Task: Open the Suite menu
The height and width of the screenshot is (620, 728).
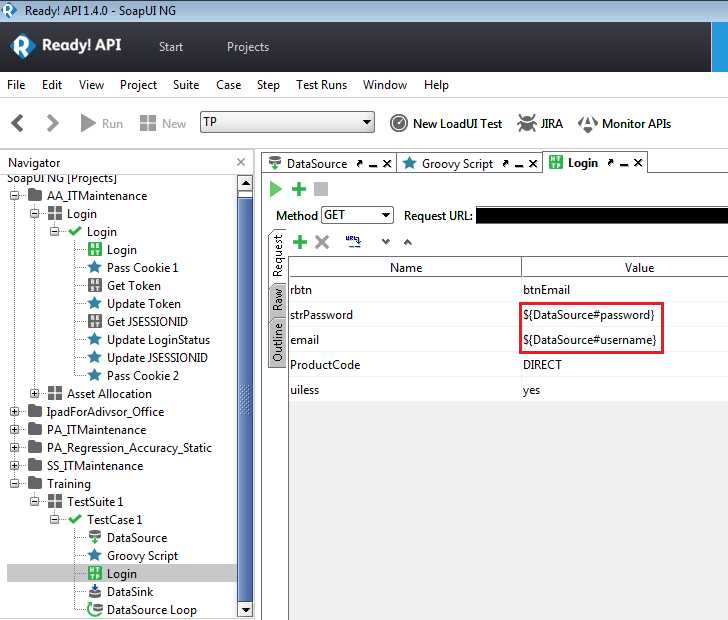Action: (x=186, y=85)
